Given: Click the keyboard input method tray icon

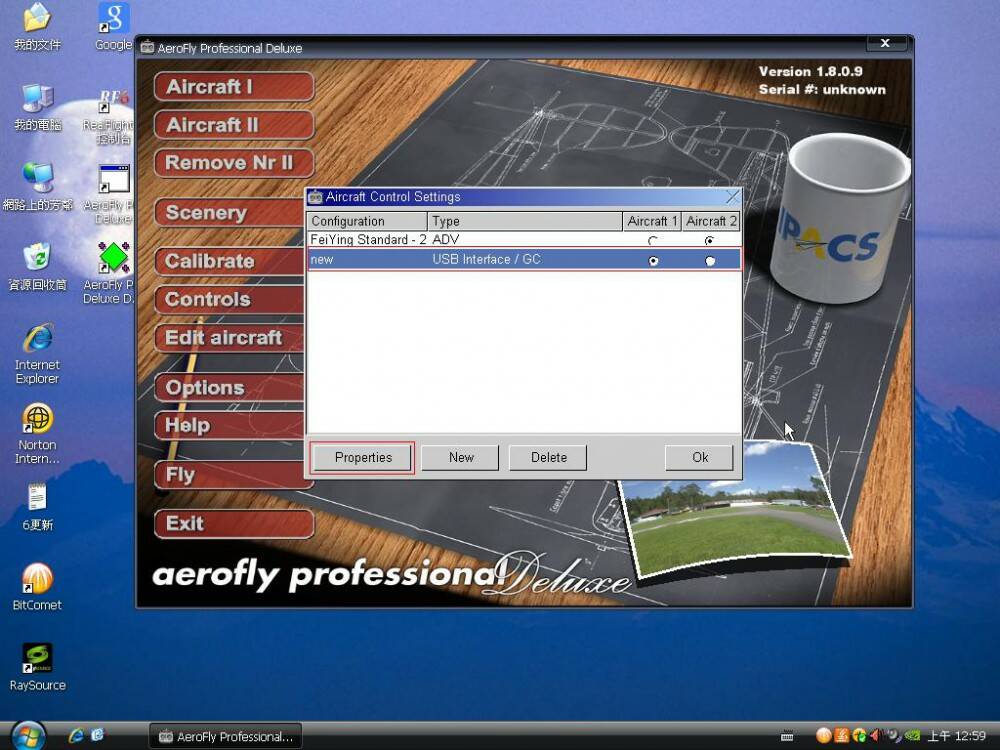Looking at the screenshot, I should pyautogui.click(x=787, y=737).
